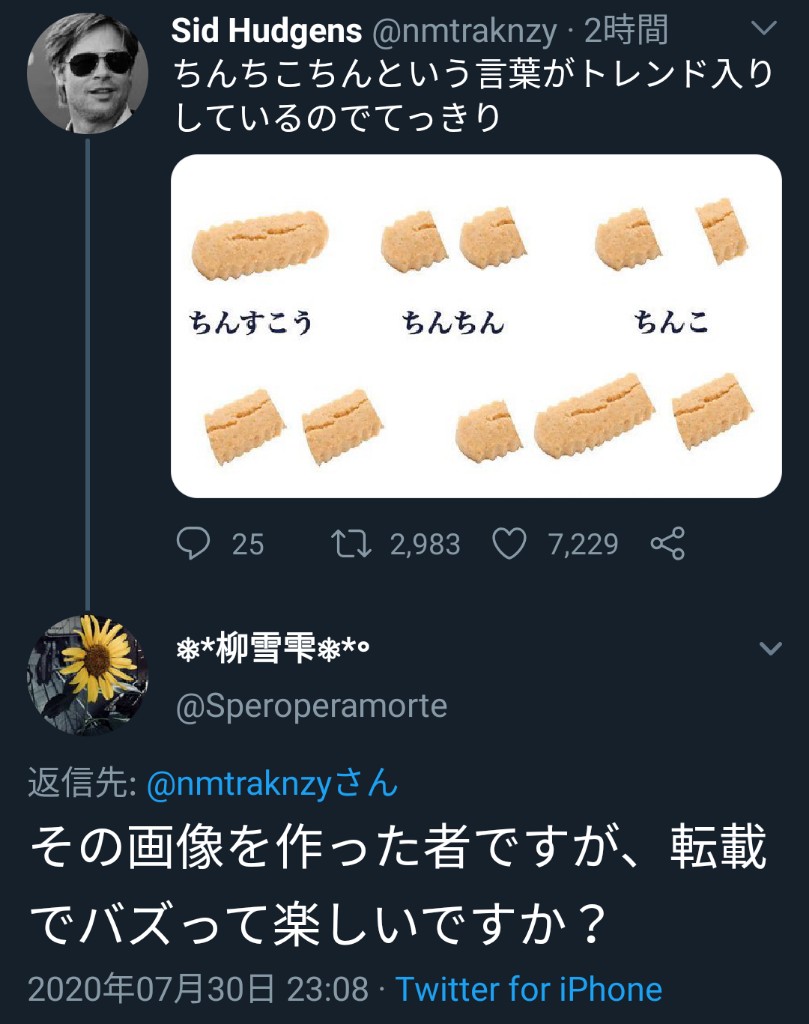Viewport: 809px width, 1024px height.
Task: Open the 2時間 timestamp of the tweet
Action: [x=626, y=31]
